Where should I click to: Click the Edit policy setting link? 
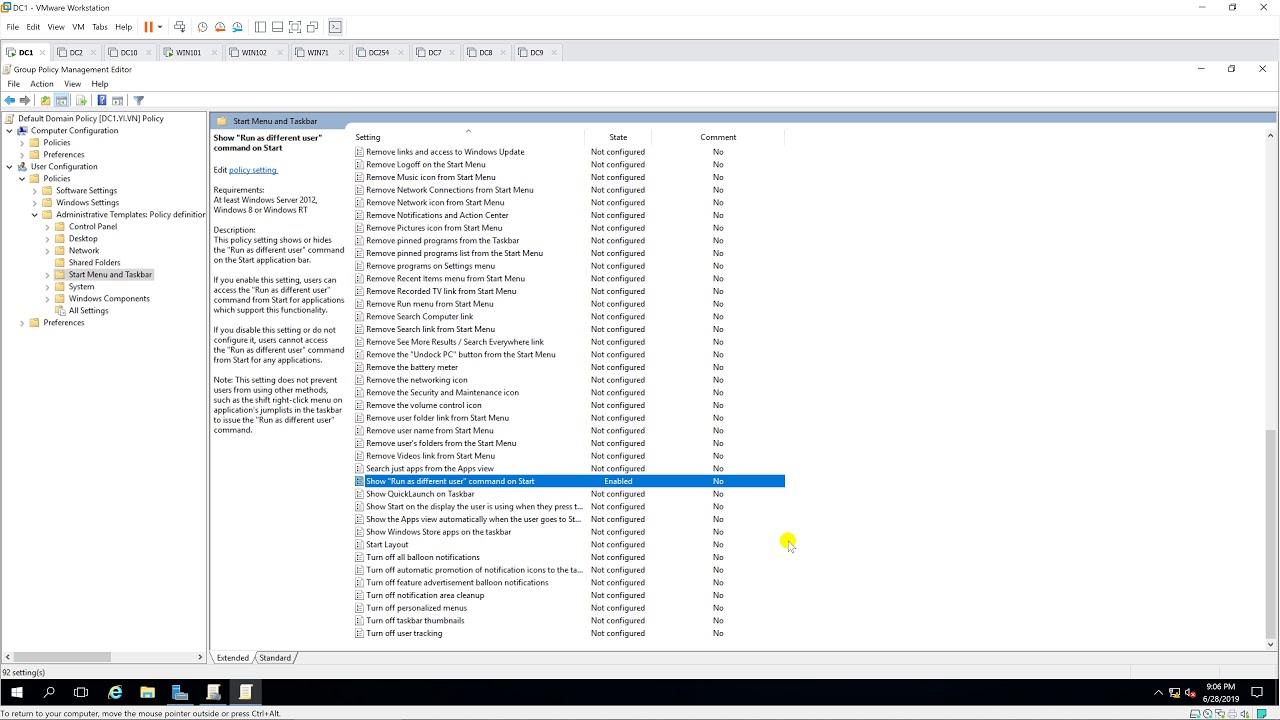tap(253, 170)
